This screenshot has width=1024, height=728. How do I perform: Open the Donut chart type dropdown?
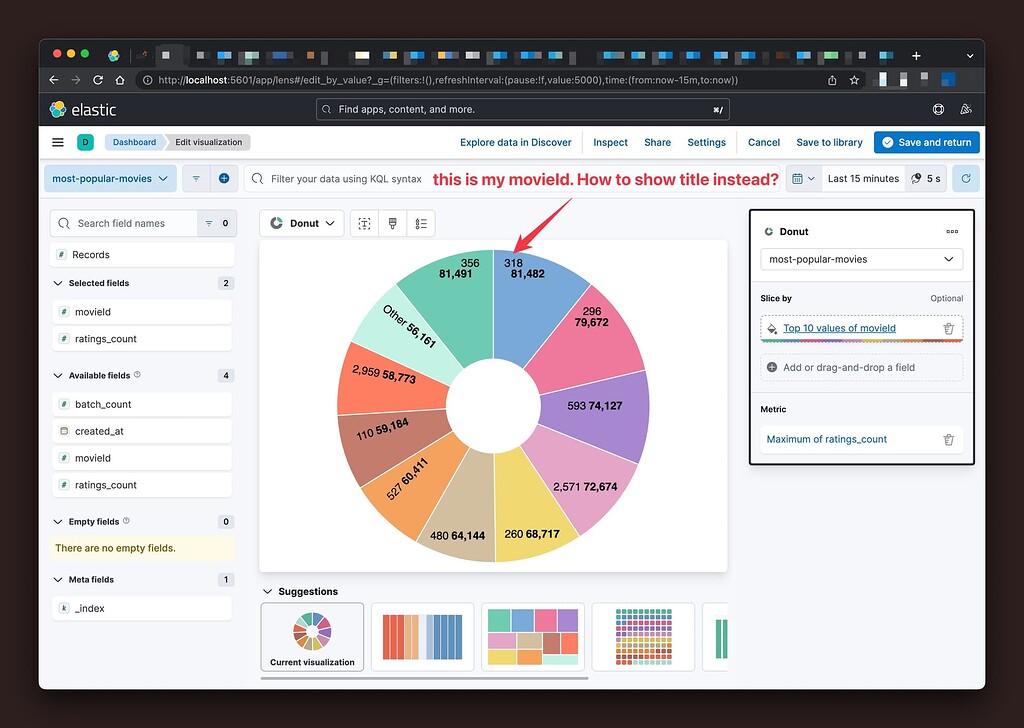[x=302, y=223]
